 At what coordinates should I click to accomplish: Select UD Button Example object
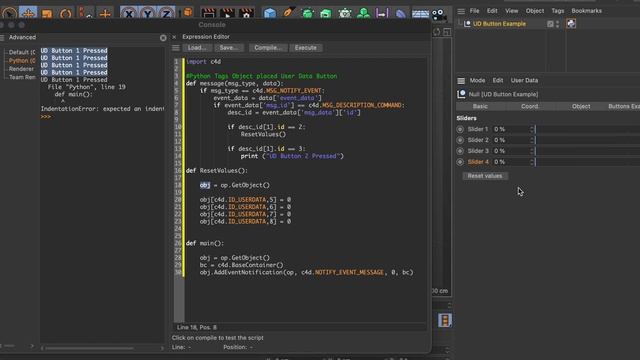click(499, 24)
